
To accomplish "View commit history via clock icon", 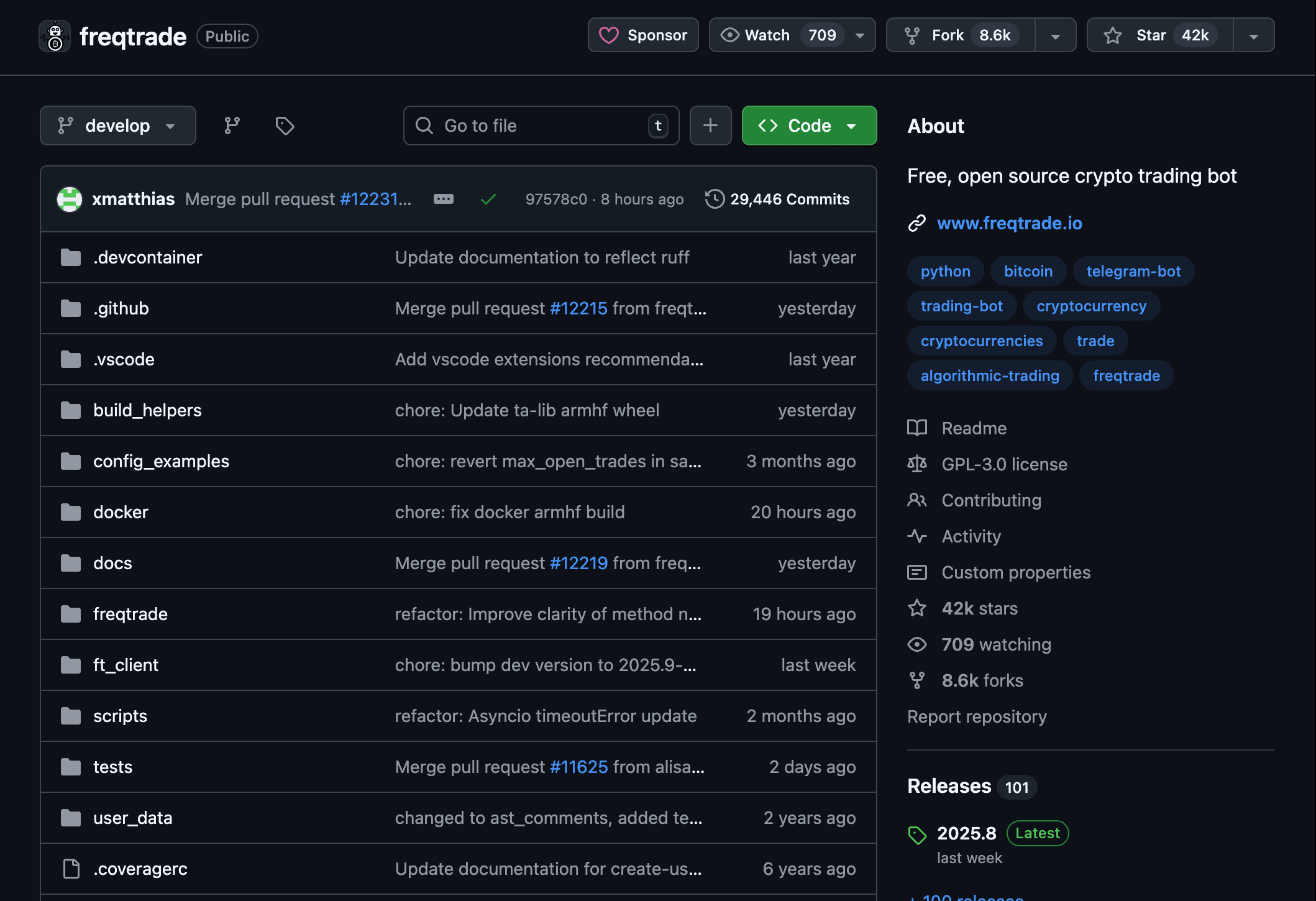I will (x=715, y=199).
